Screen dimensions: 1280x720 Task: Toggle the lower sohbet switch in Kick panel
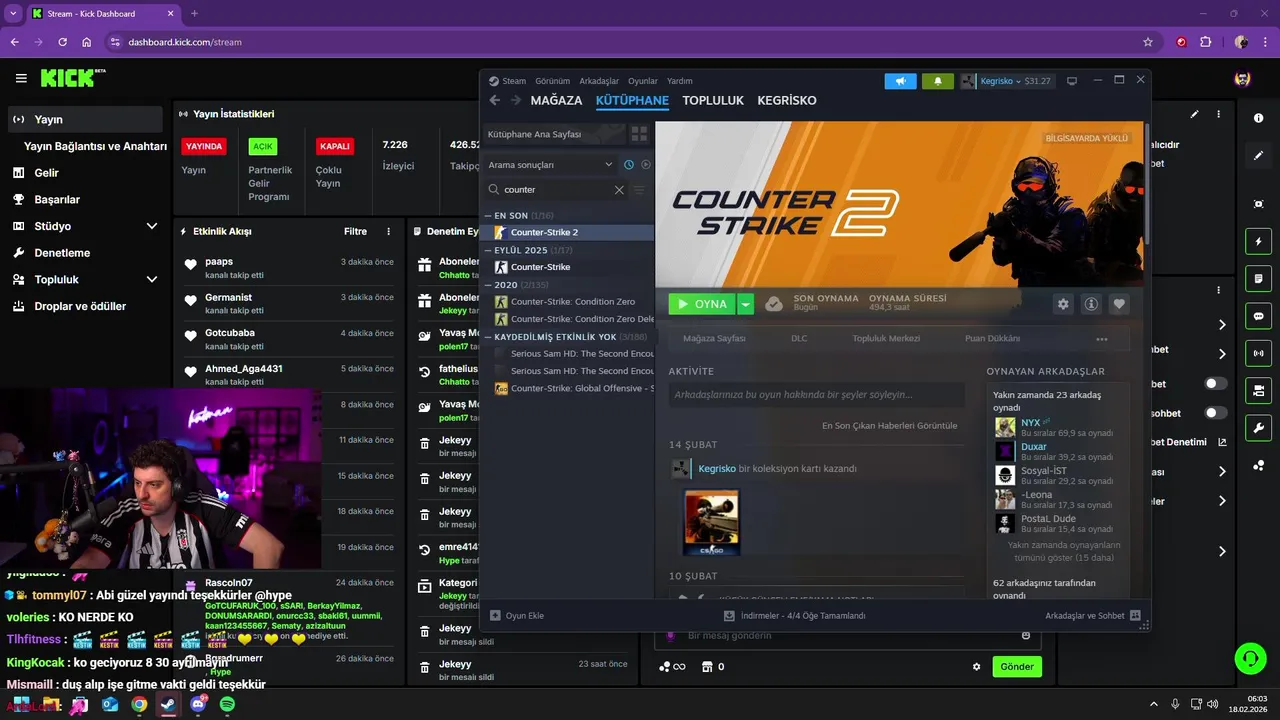click(x=1215, y=413)
